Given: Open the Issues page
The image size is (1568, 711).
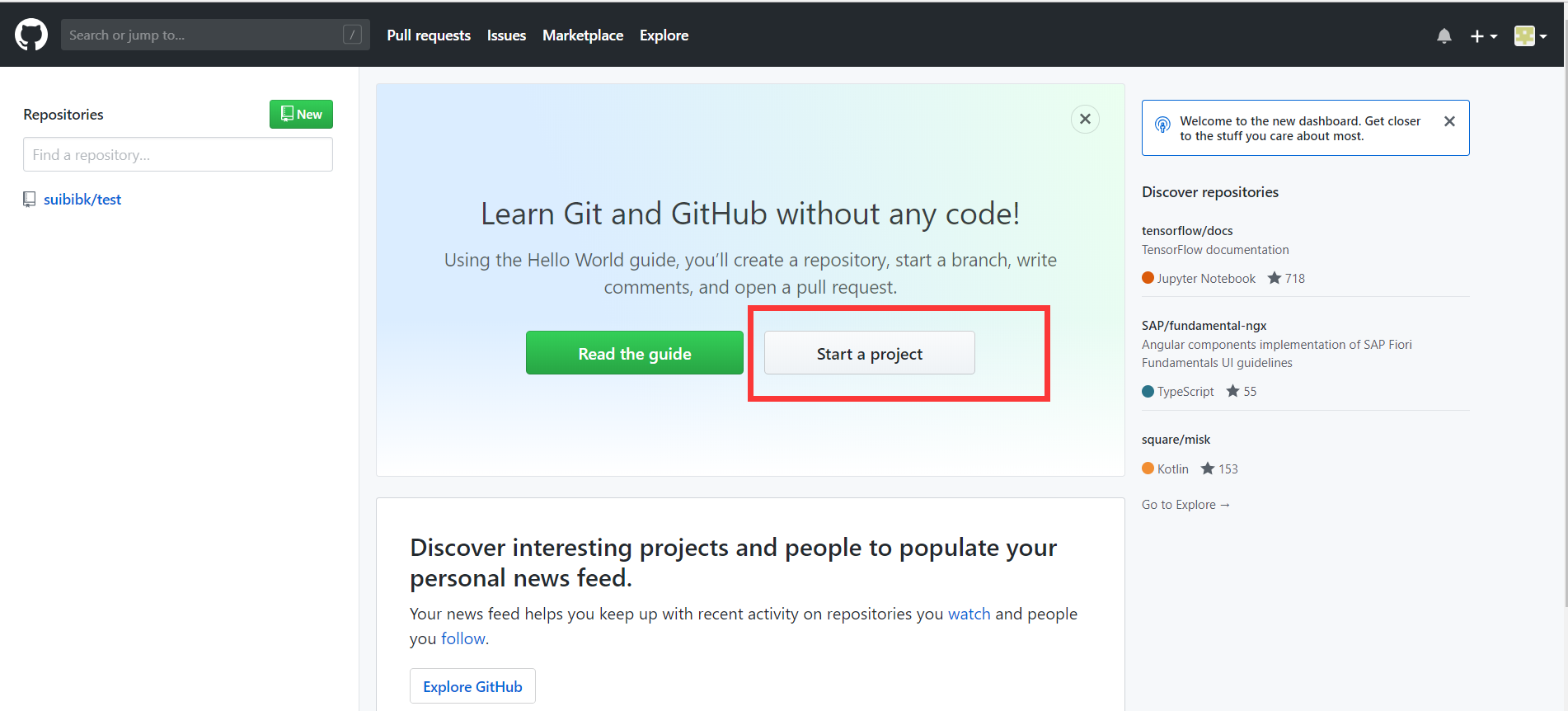Looking at the screenshot, I should click(x=506, y=35).
